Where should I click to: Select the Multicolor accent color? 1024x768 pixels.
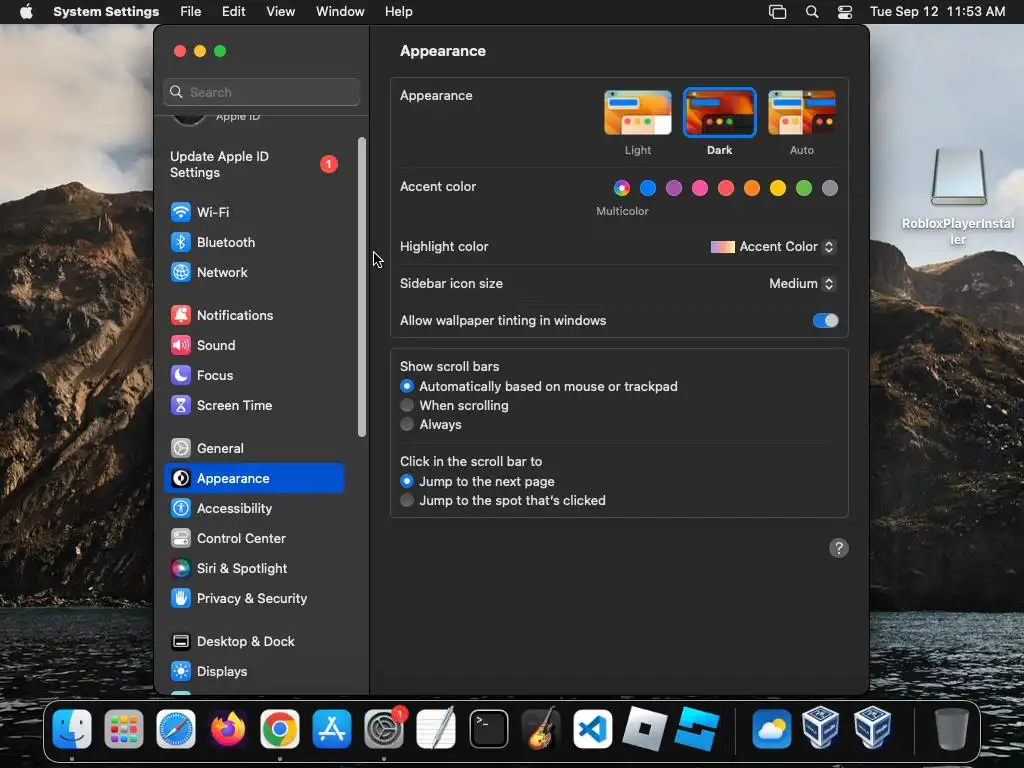(622, 188)
